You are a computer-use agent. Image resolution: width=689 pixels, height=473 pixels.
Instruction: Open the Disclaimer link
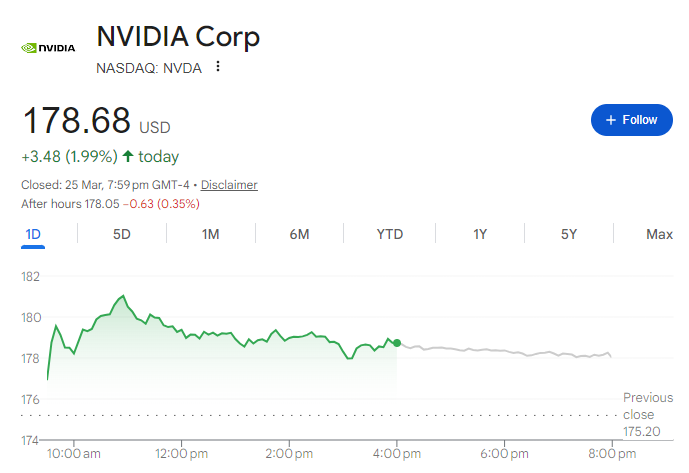[x=229, y=185]
